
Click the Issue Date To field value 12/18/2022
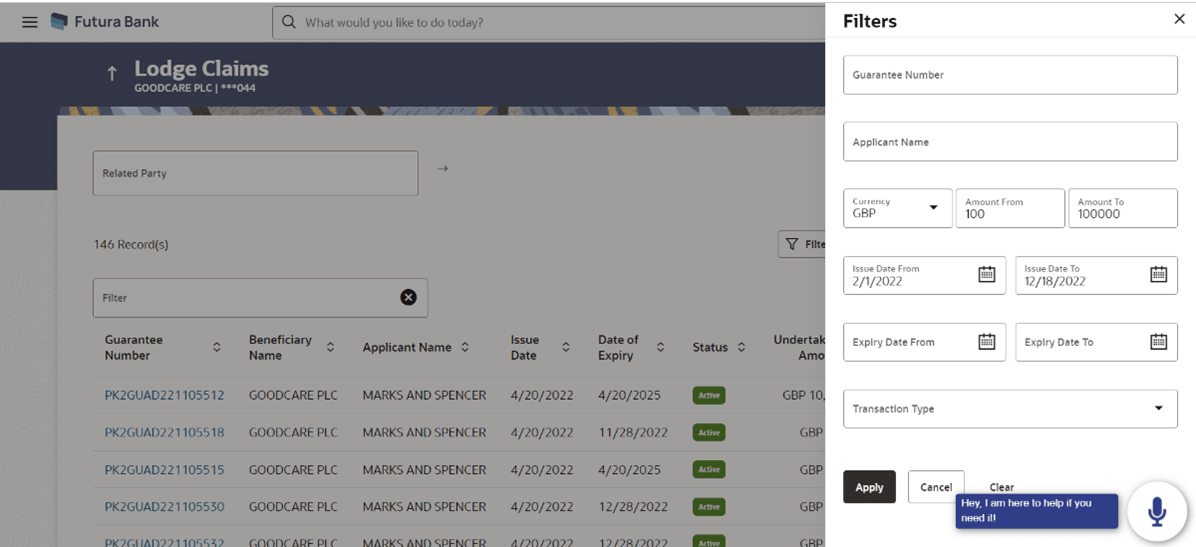click(x=1055, y=282)
